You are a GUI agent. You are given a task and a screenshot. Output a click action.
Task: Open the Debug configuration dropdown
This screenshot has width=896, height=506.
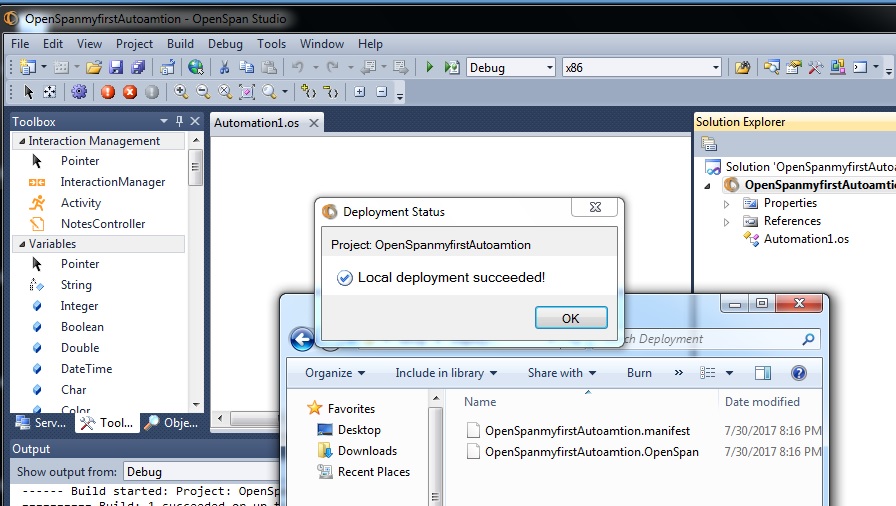(549, 67)
